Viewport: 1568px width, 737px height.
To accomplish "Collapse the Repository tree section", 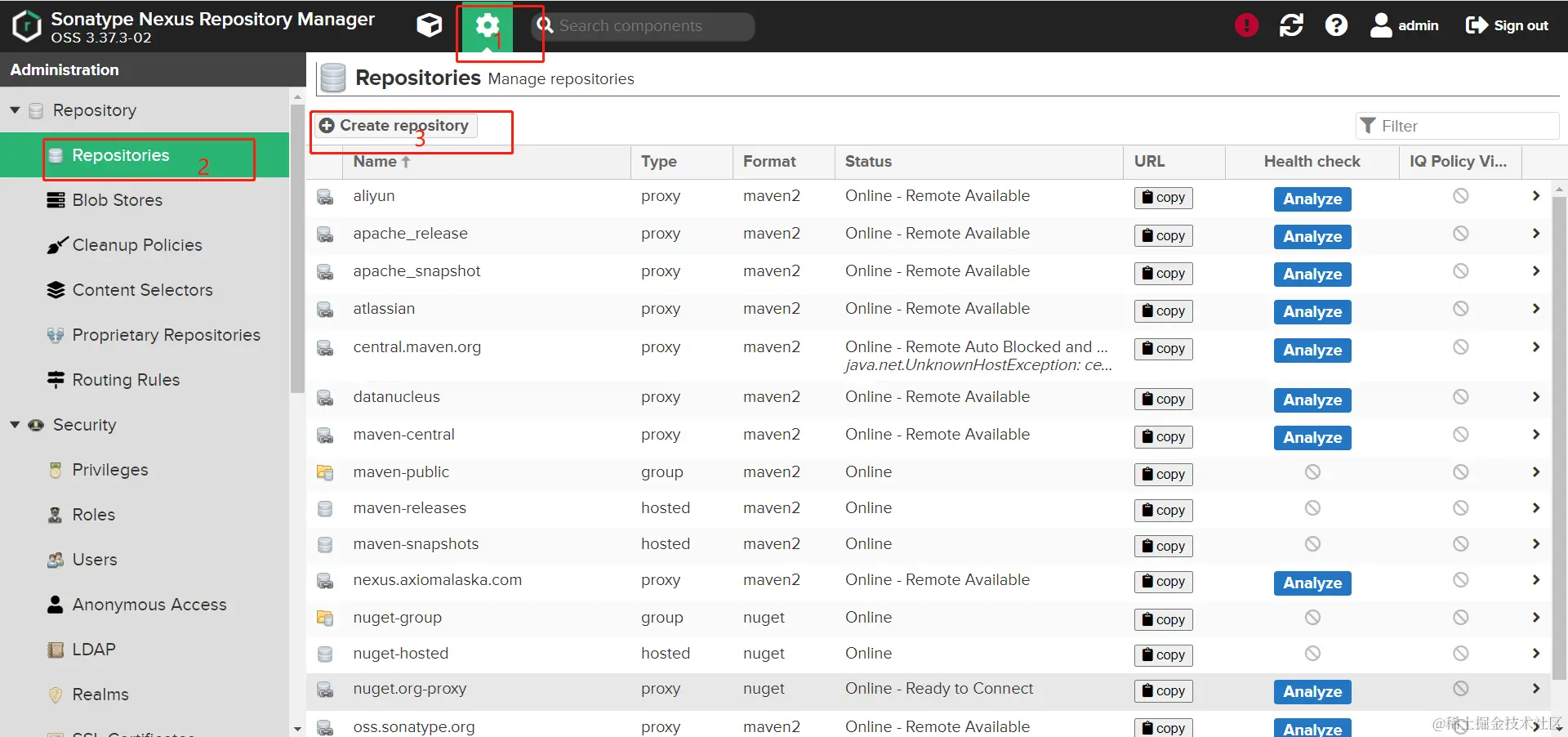I will (x=15, y=109).
